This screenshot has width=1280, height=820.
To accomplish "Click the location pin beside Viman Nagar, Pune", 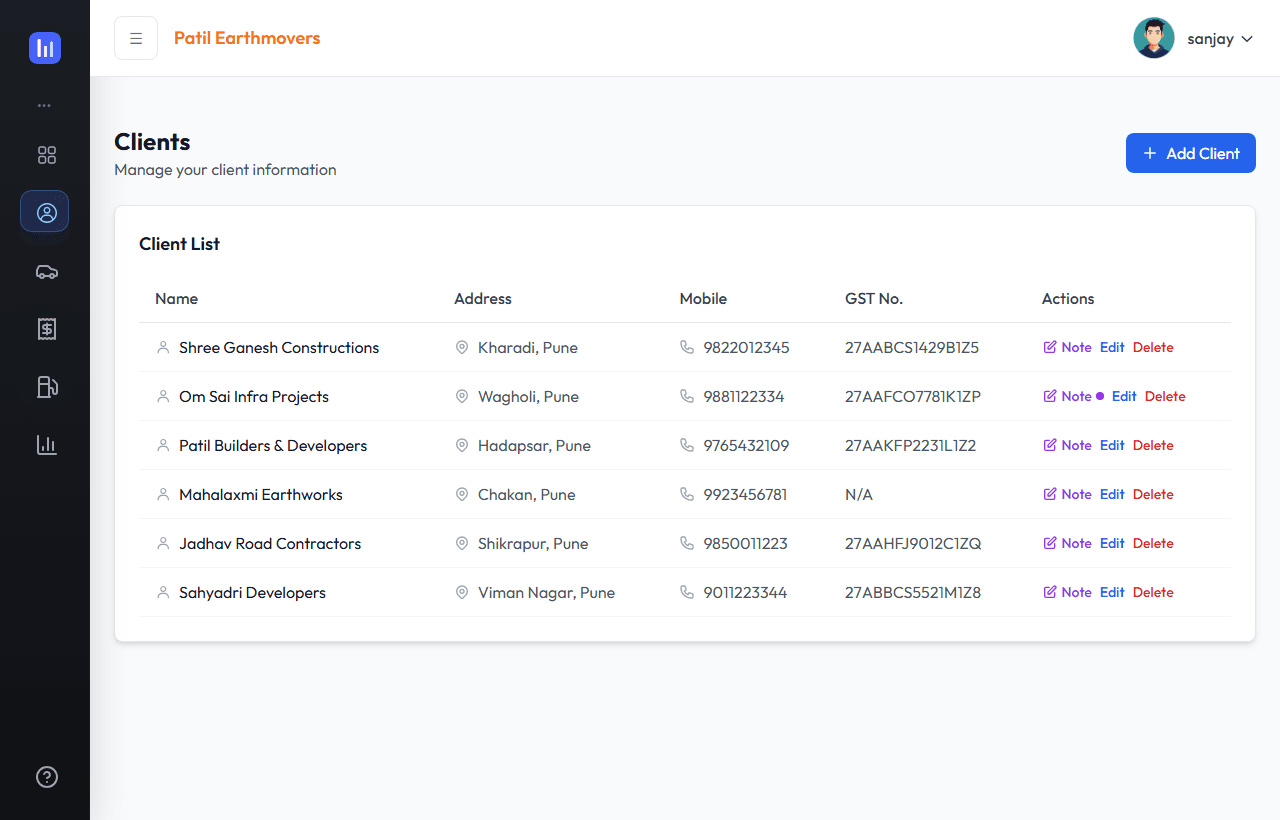I will 462,592.
